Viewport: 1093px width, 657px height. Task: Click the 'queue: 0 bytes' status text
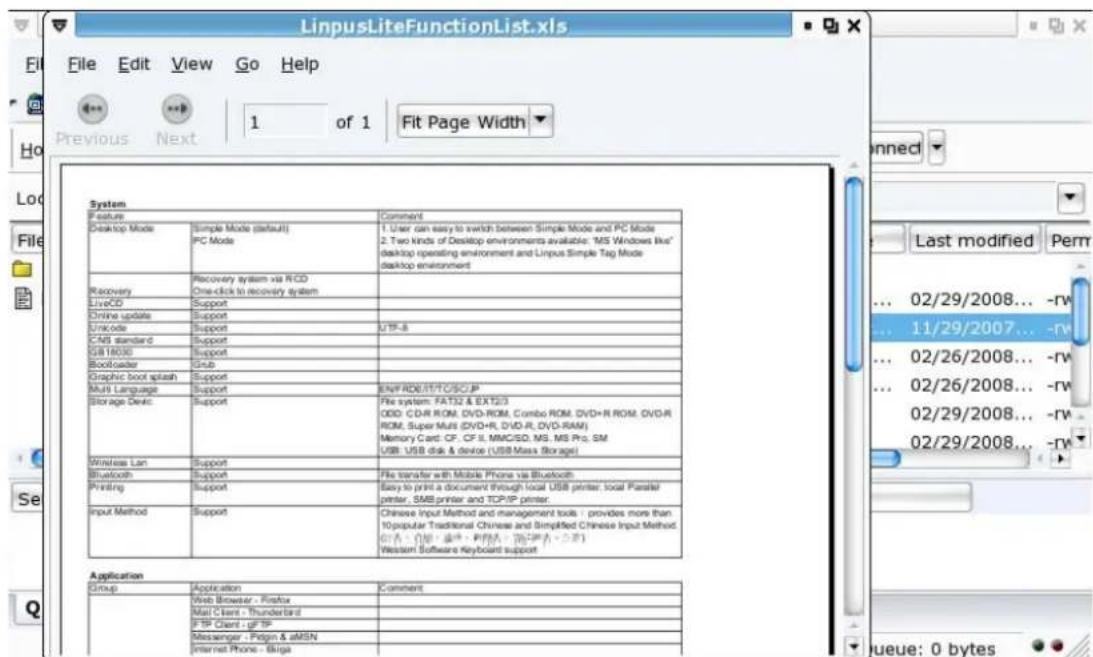[931, 648]
